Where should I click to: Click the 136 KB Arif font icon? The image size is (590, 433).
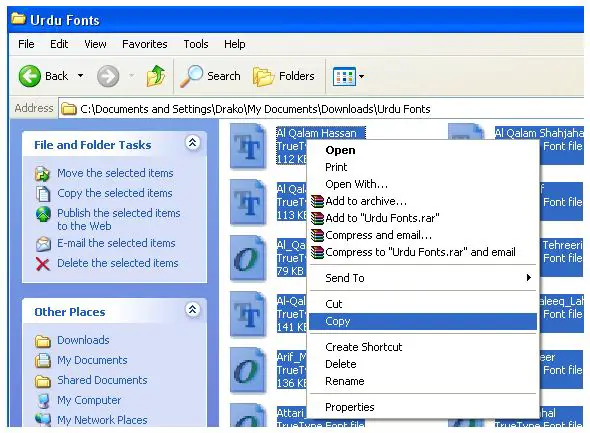click(x=248, y=370)
